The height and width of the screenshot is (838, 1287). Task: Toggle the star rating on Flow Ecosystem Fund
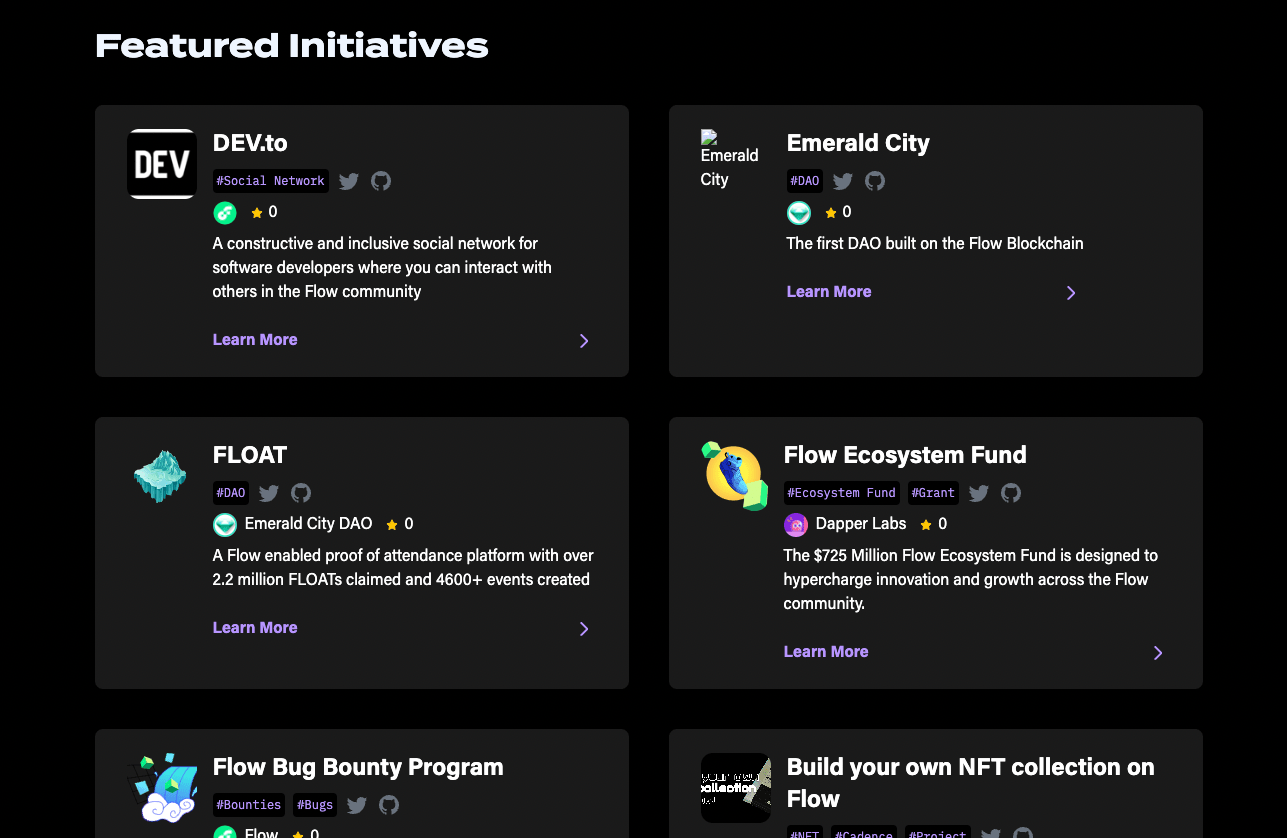925,524
